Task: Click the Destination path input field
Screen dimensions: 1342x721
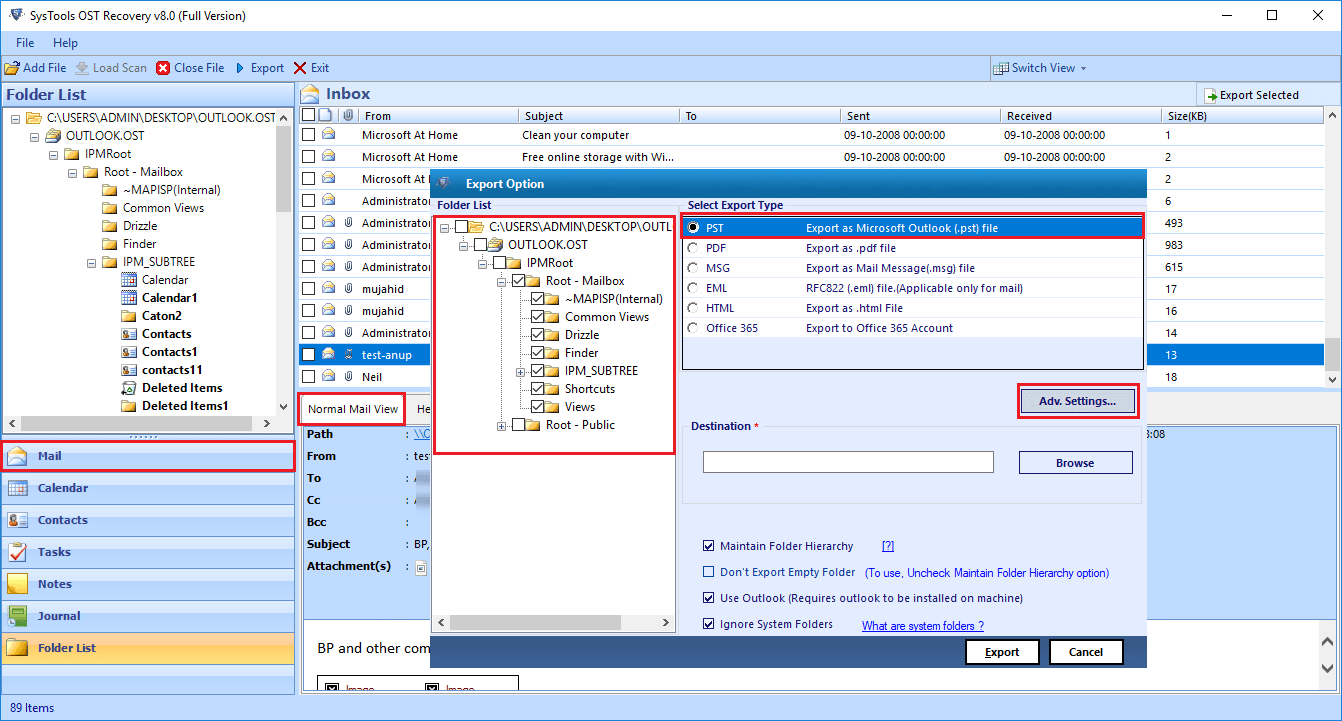Action: pyautogui.click(x=848, y=462)
